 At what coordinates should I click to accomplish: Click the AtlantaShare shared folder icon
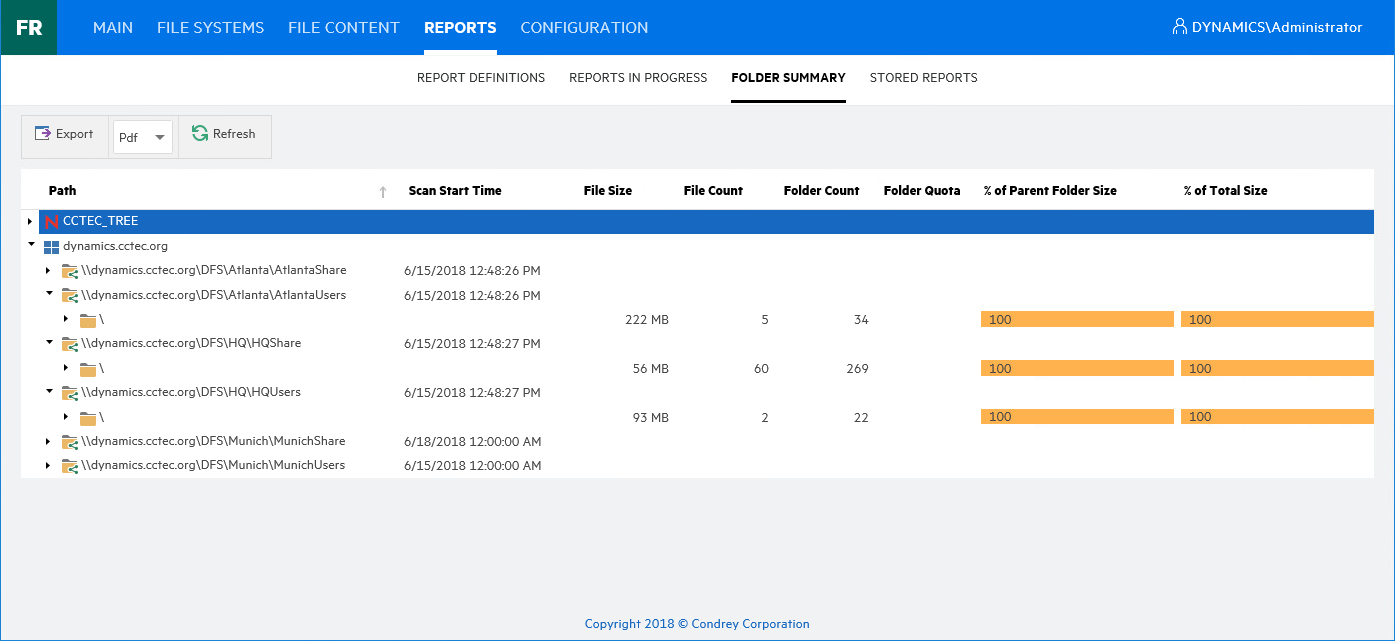point(70,271)
